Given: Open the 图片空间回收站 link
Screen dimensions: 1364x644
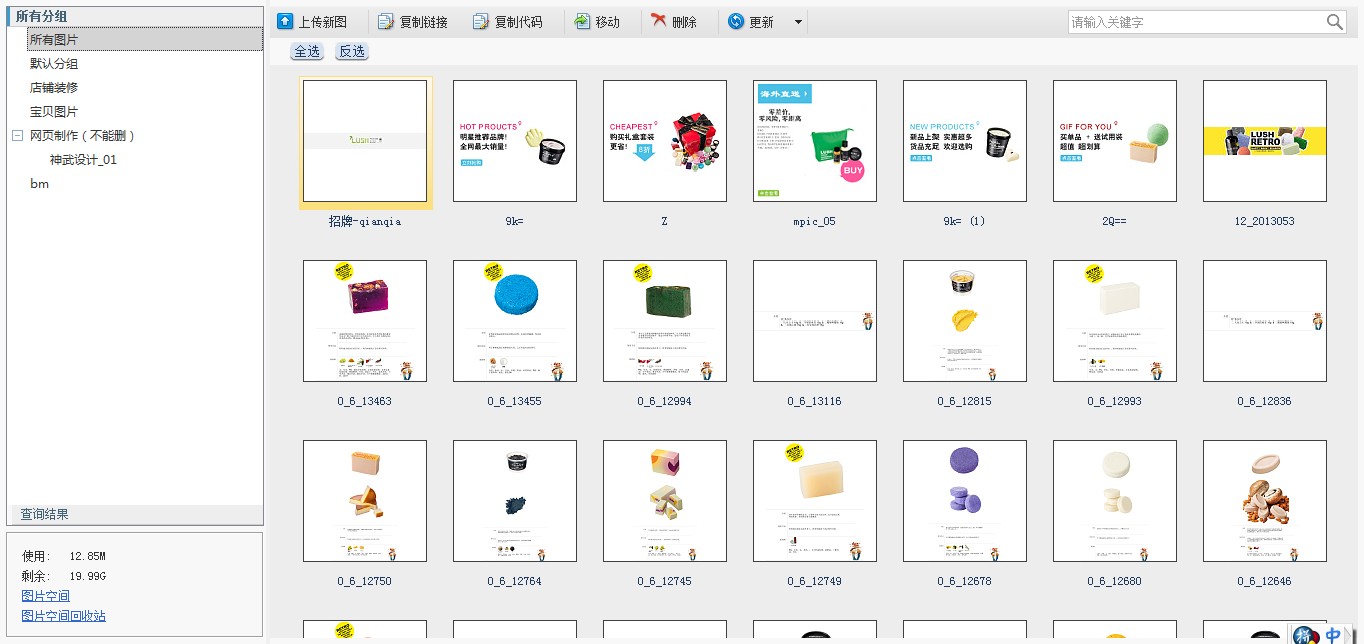Looking at the screenshot, I should point(64,616).
